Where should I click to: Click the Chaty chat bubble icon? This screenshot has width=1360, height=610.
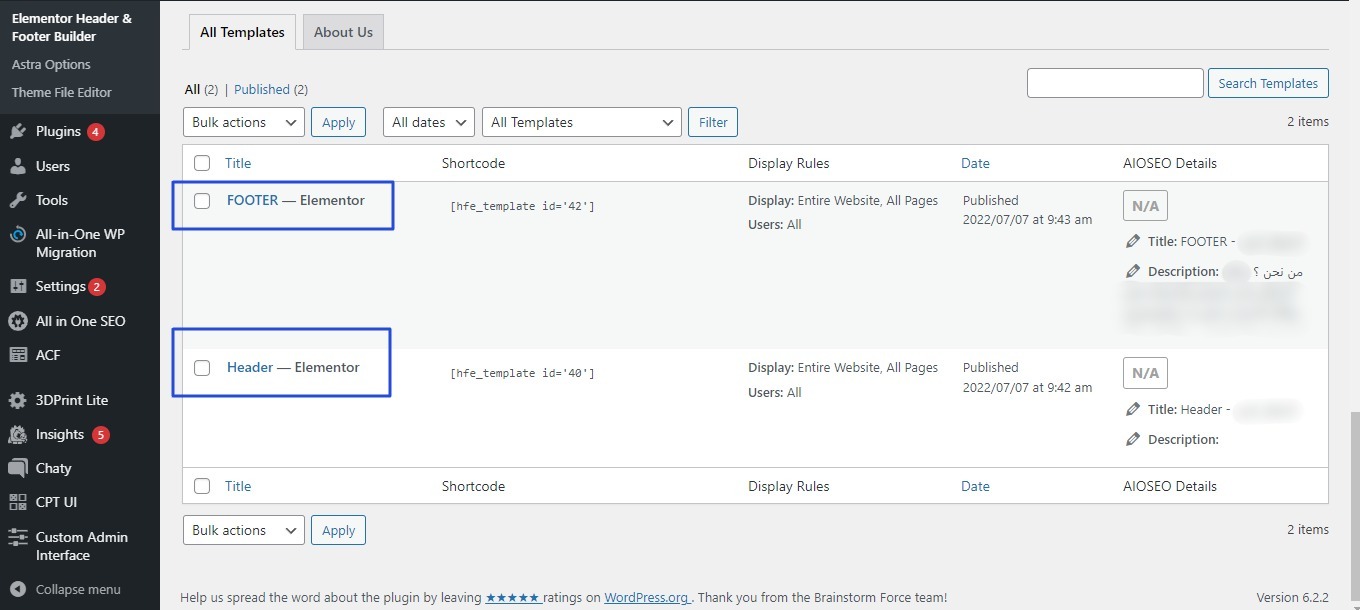(x=18, y=468)
